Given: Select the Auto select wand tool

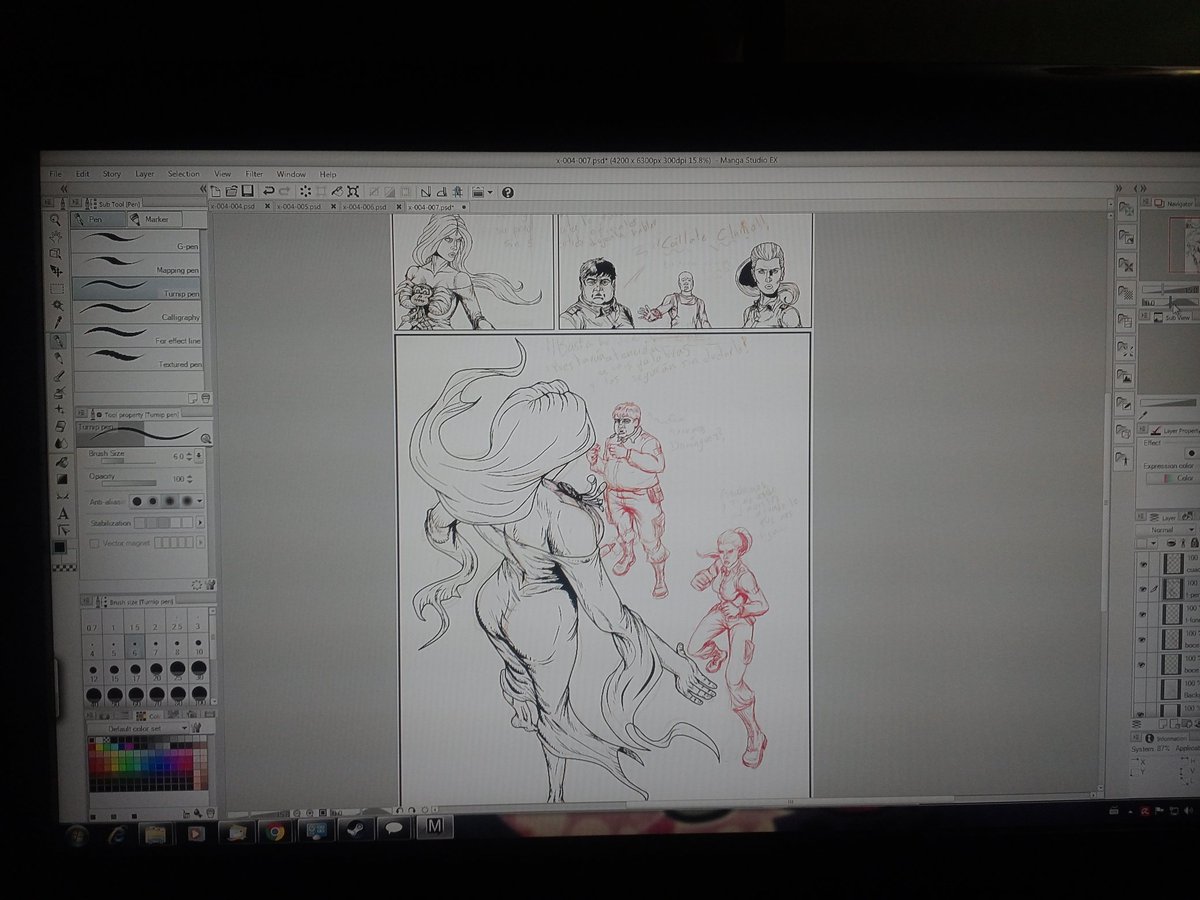Looking at the screenshot, I should point(58,305).
